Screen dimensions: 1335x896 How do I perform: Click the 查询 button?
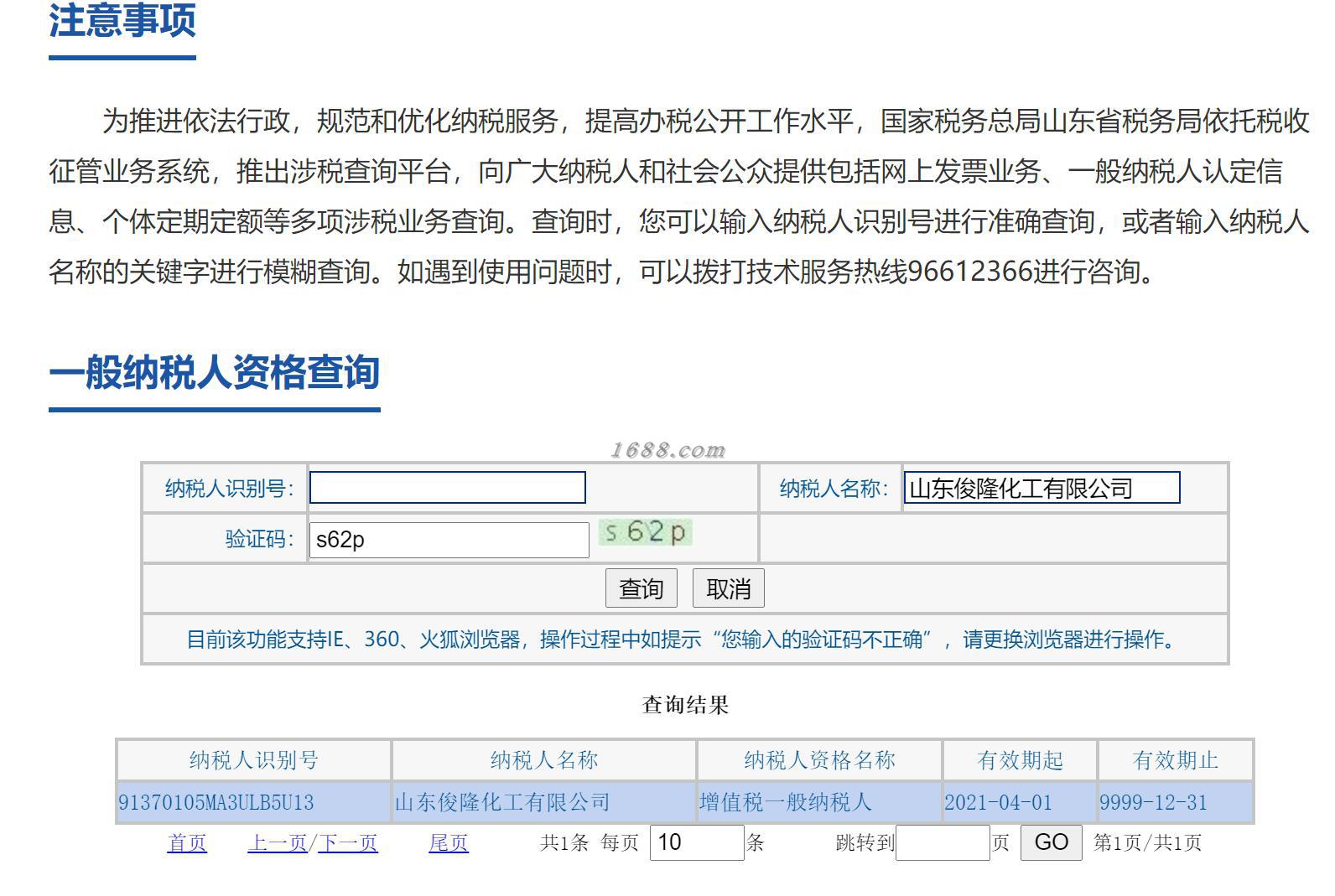[641, 588]
